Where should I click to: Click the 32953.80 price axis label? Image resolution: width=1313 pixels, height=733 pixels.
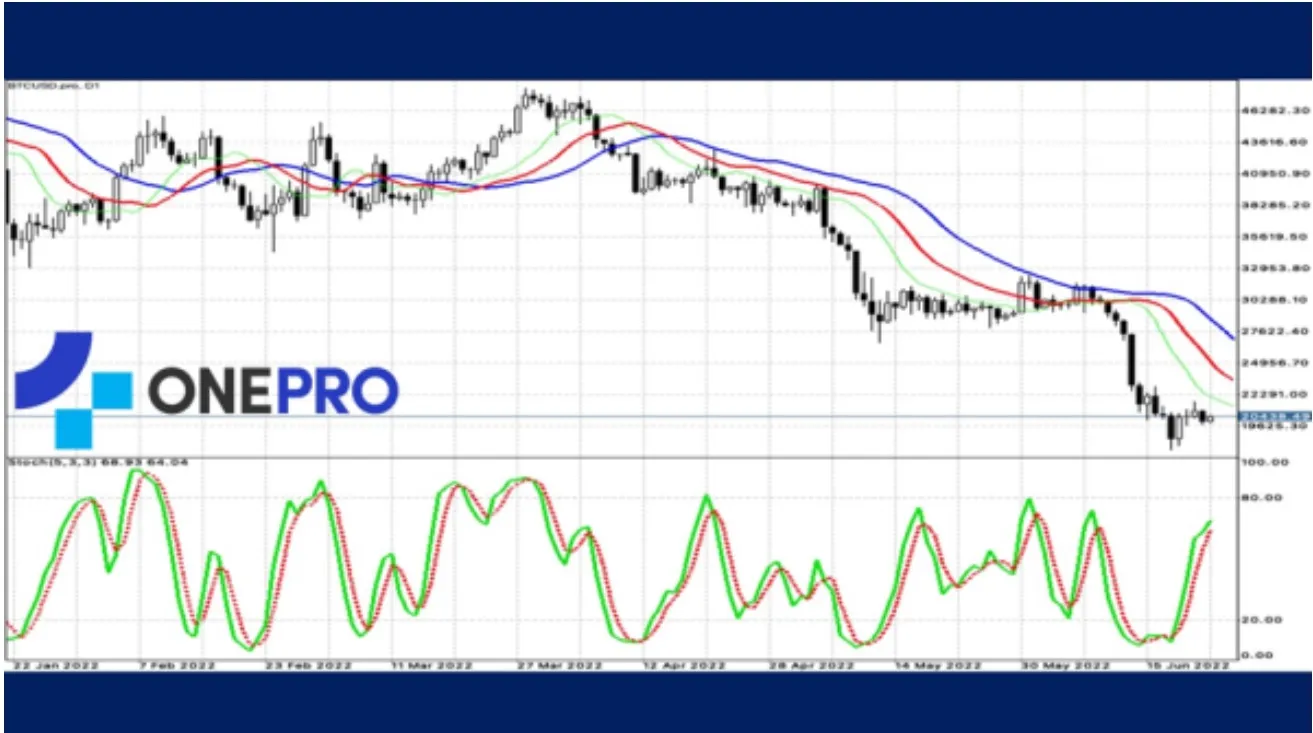click(1274, 268)
